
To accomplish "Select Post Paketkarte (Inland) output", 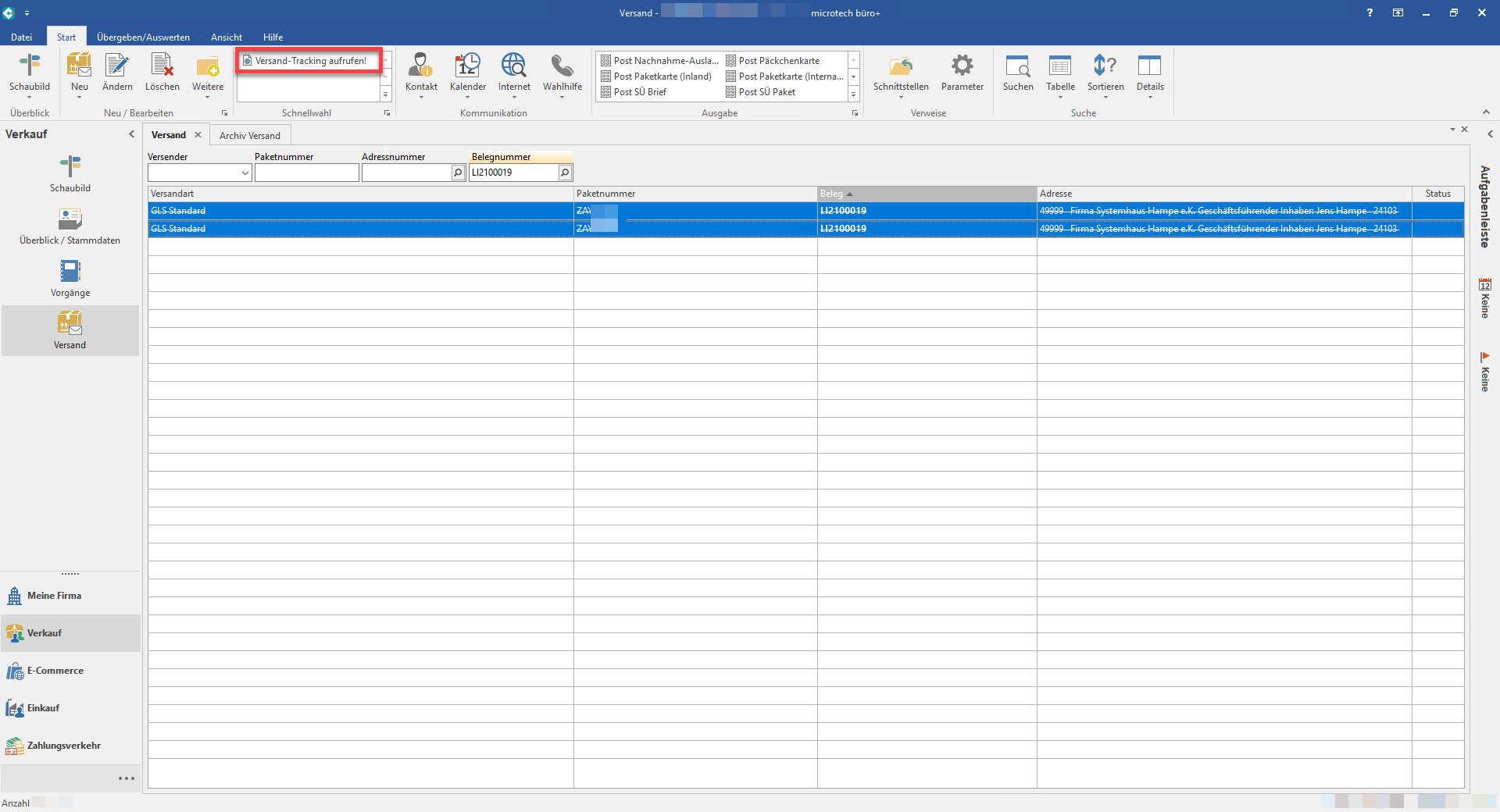I will (662, 77).
